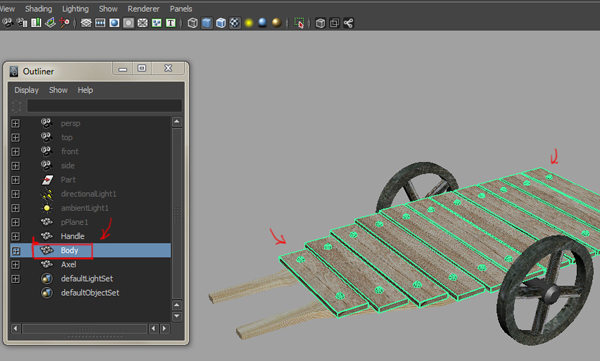Image resolution: width=600 pixels, height=361 pixels.
Task: Click the Outliner horizontal scrollbar thumb
Action: (x=85, y=328)
